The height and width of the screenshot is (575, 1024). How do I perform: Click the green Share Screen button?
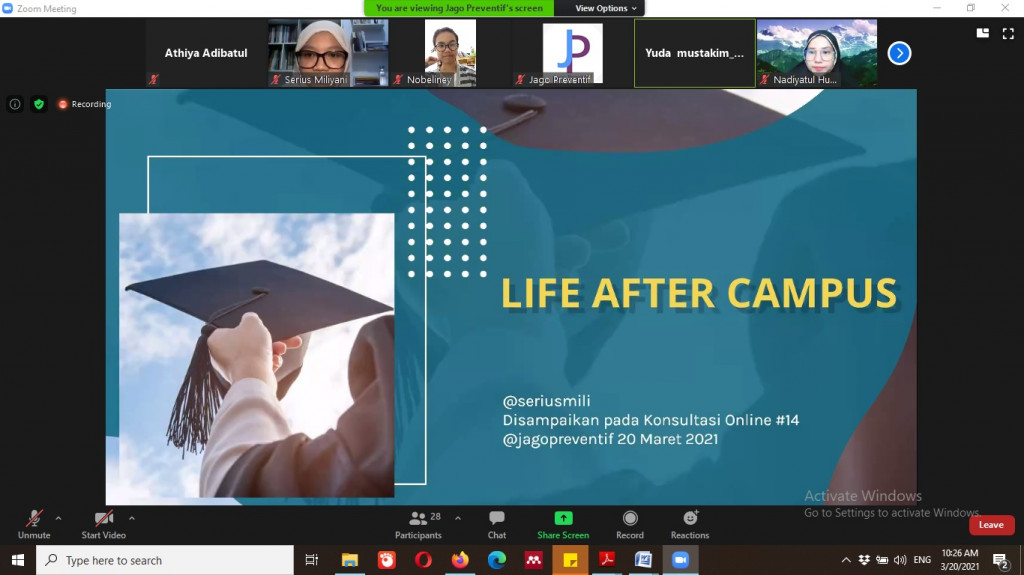563,525
